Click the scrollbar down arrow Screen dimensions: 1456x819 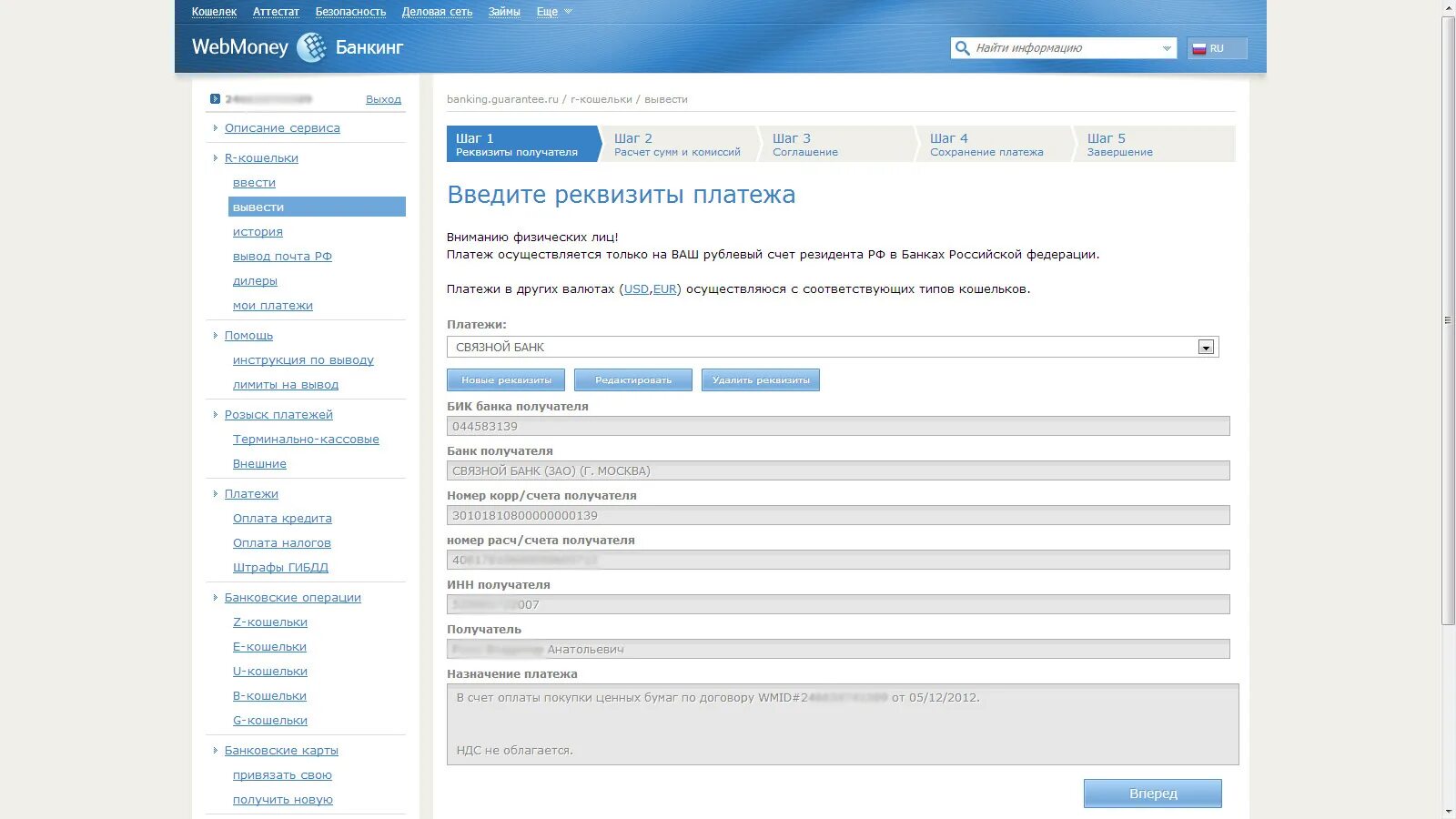click(x=1449, y=812)
